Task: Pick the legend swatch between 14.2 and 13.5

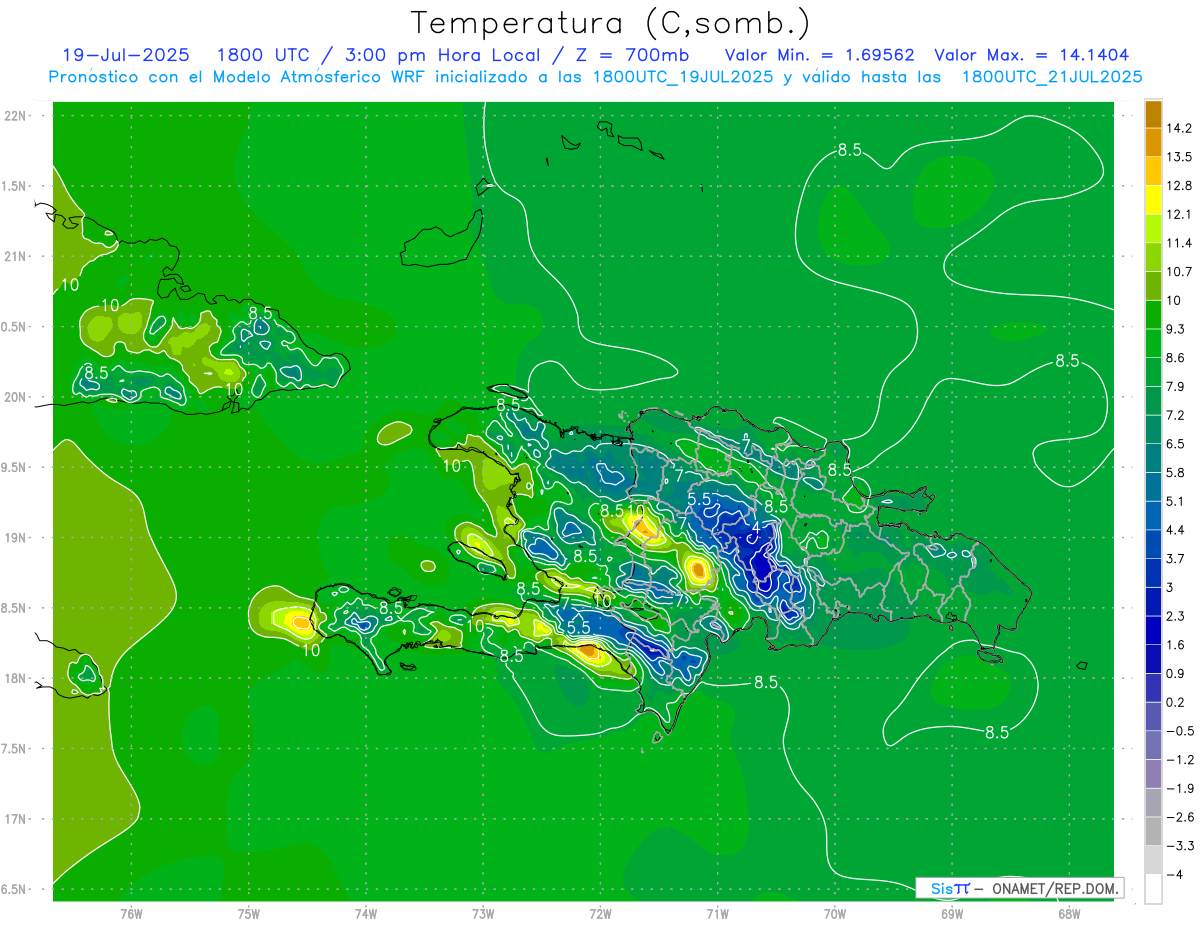Action: tap(1153, 142)
